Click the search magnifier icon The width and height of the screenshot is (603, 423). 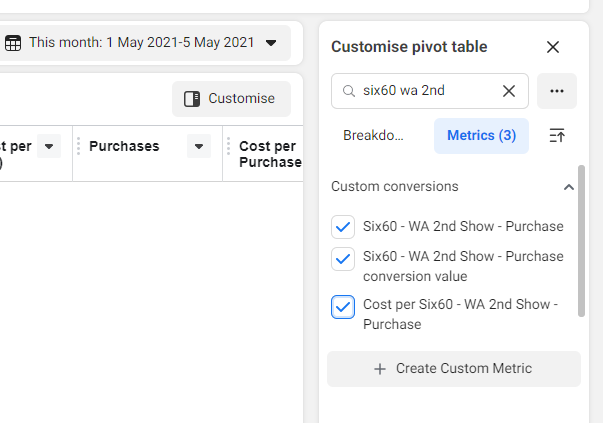tap(348, 91)
